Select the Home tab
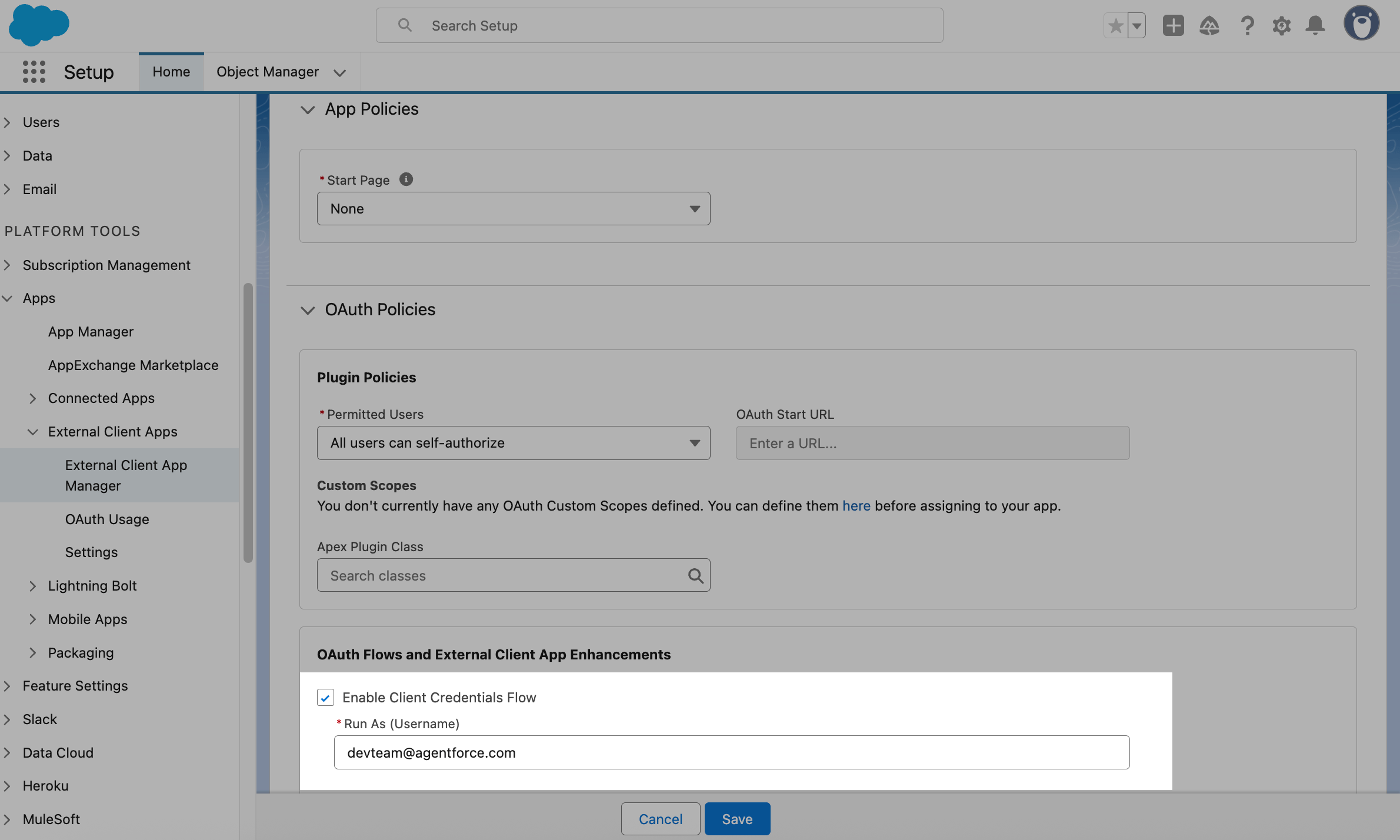Viewport: 1400px width, 840px height. point(171,72)
